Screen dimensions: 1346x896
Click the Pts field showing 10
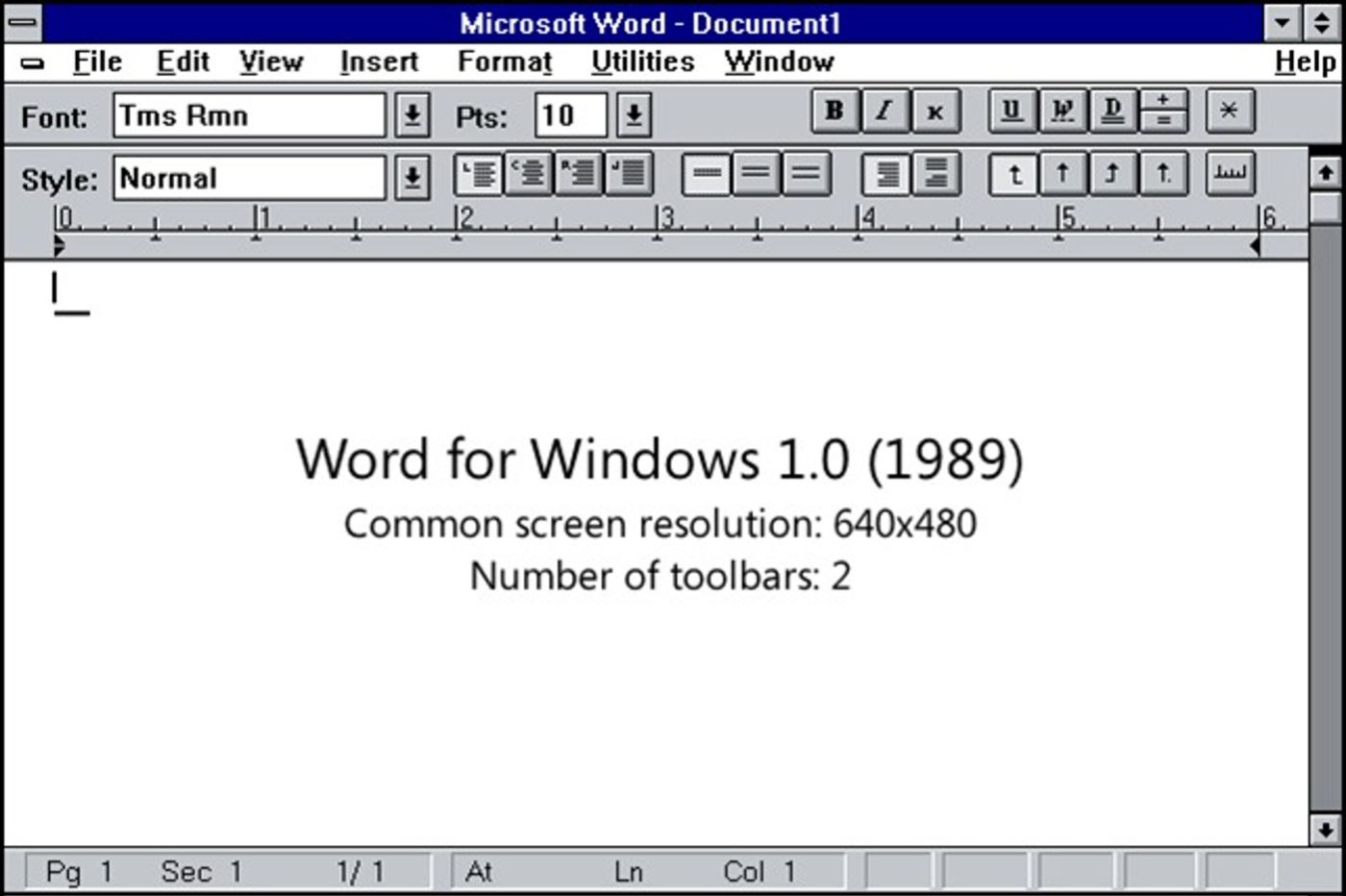571,115
